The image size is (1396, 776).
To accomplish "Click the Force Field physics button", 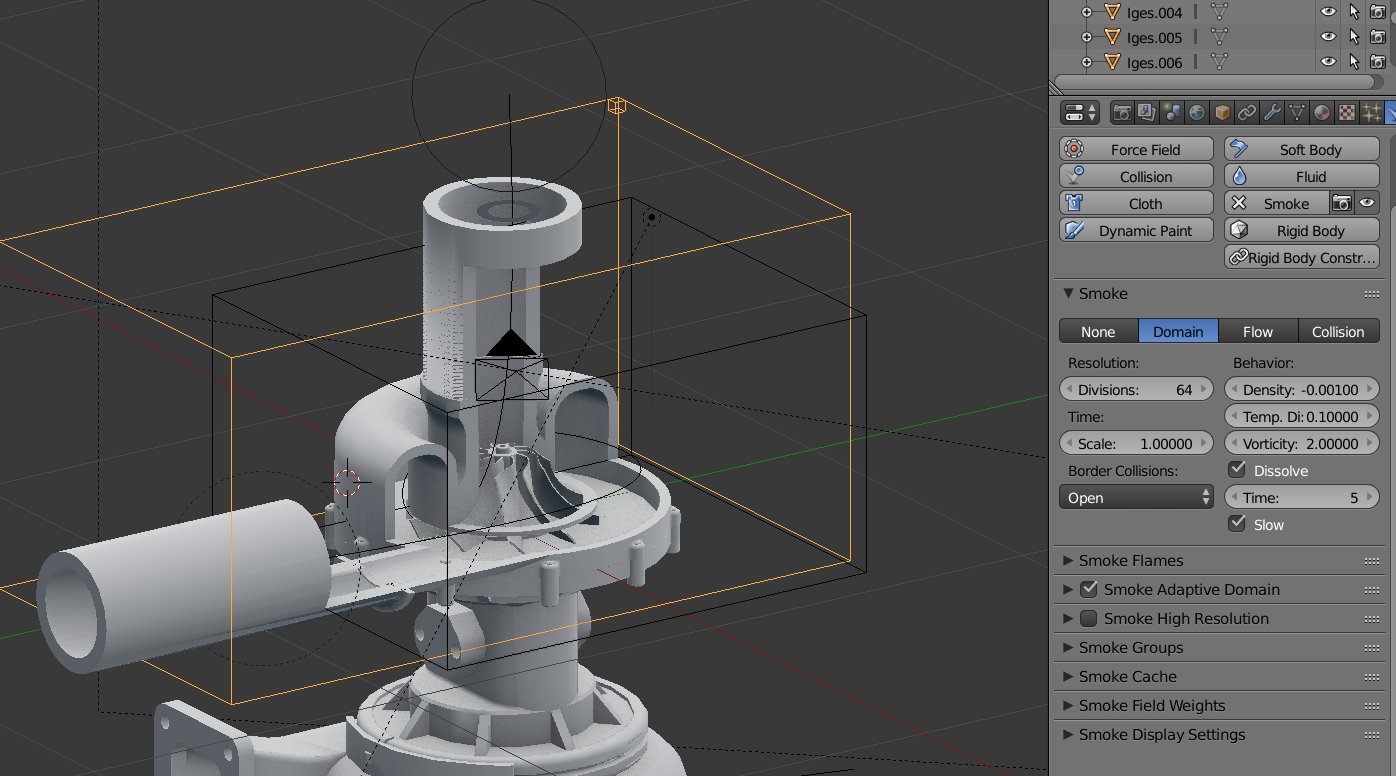I will (1135, 148).
